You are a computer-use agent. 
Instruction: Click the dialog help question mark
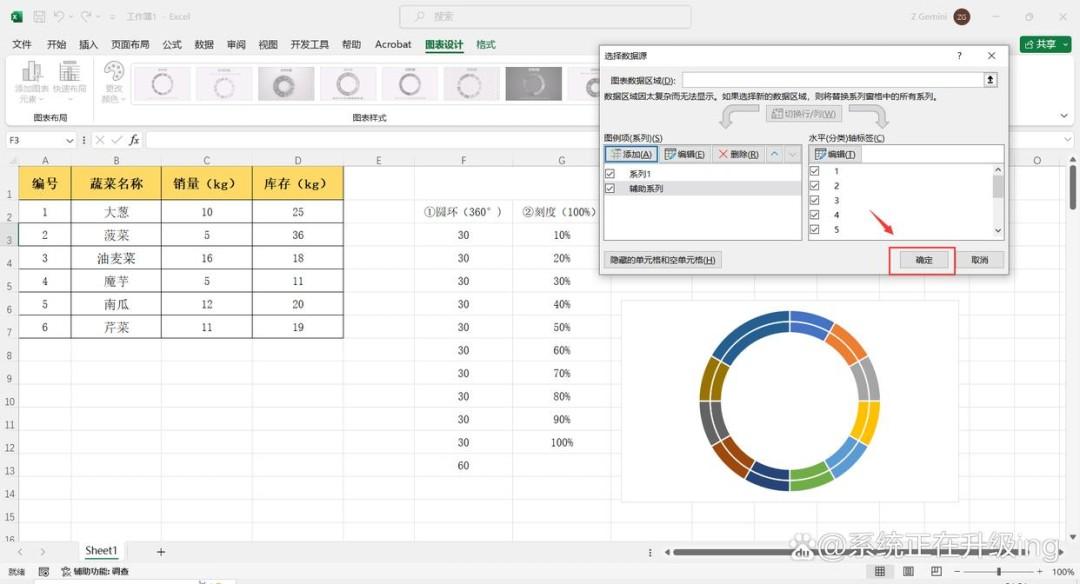point(959,56)
